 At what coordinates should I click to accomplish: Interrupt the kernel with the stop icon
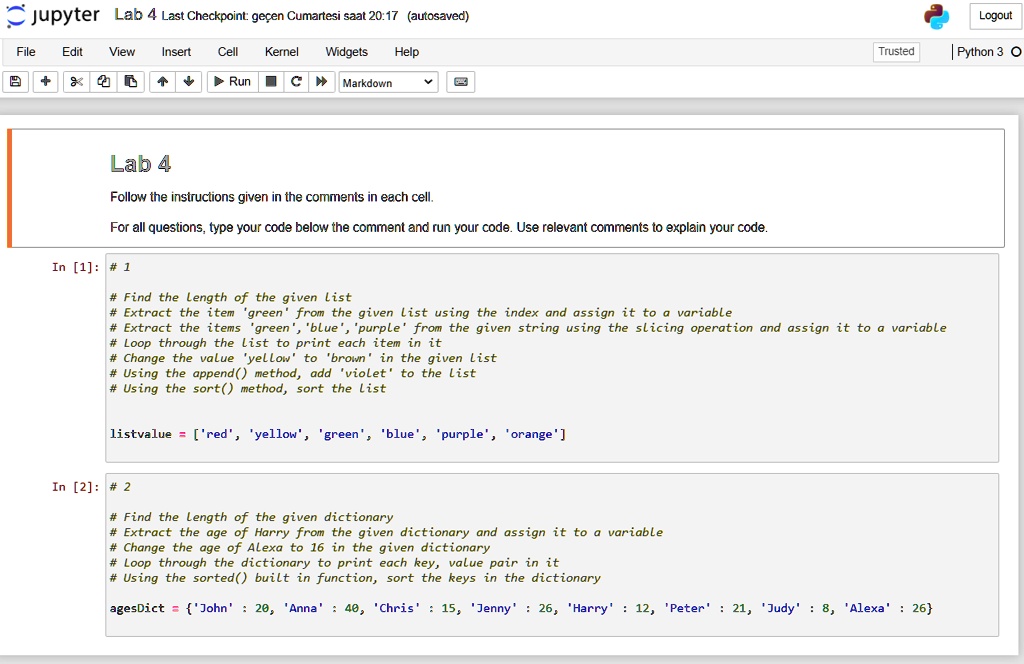click(x=269, y=81)
